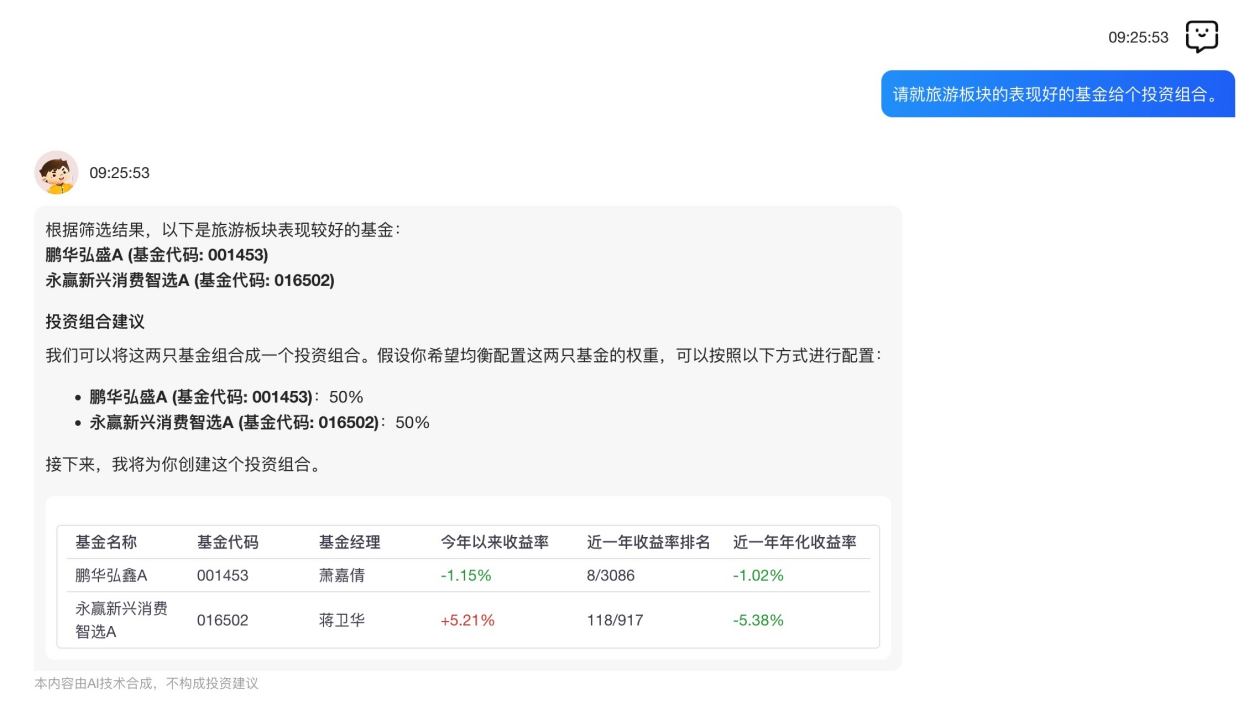Screen dimensions: 1254x720
Task: Click the -5.38% annualized return
Action: [758, 620]
